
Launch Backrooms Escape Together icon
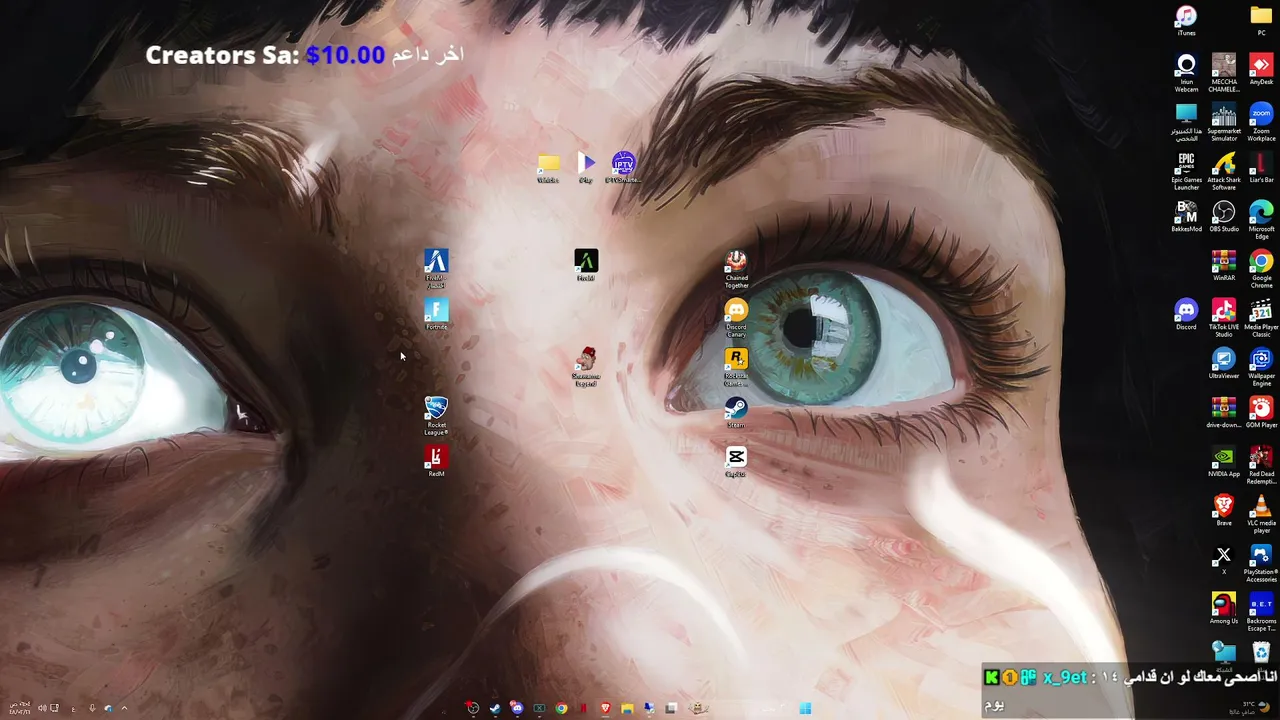tap(1261, 613)
